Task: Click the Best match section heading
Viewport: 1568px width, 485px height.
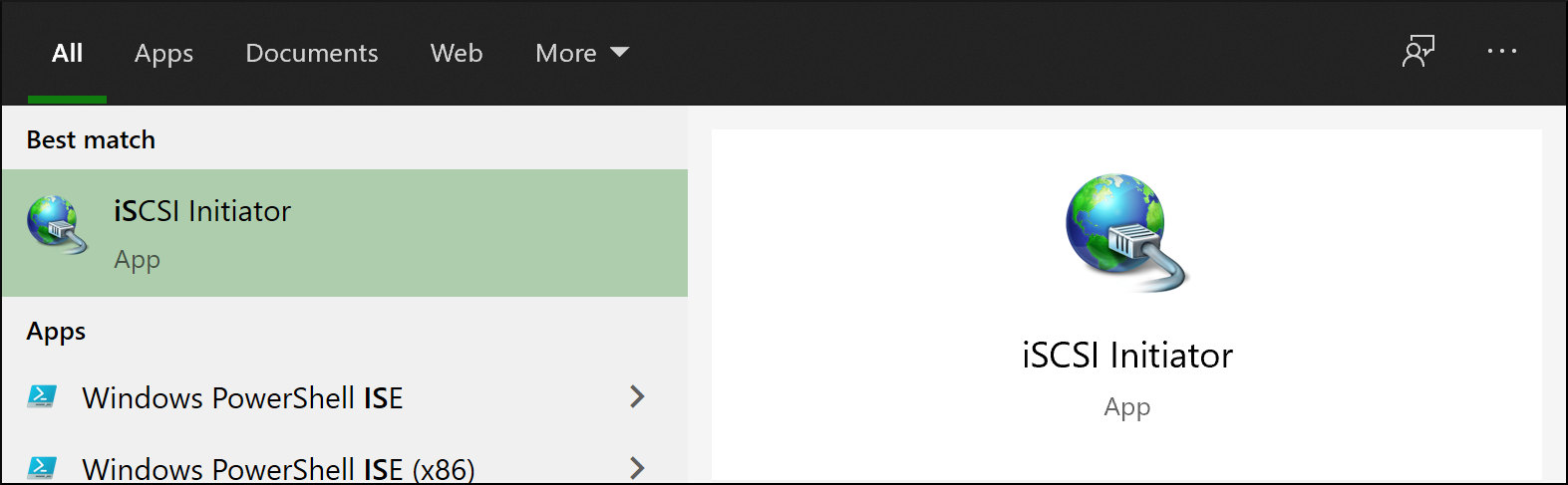Action: point(91,139)
